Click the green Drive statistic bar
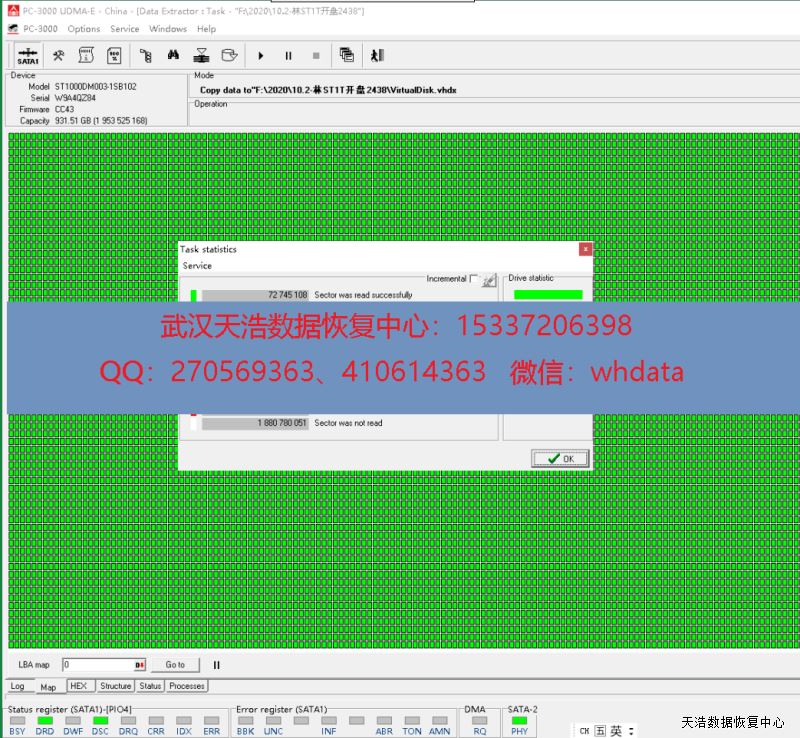 coord(547,295)
